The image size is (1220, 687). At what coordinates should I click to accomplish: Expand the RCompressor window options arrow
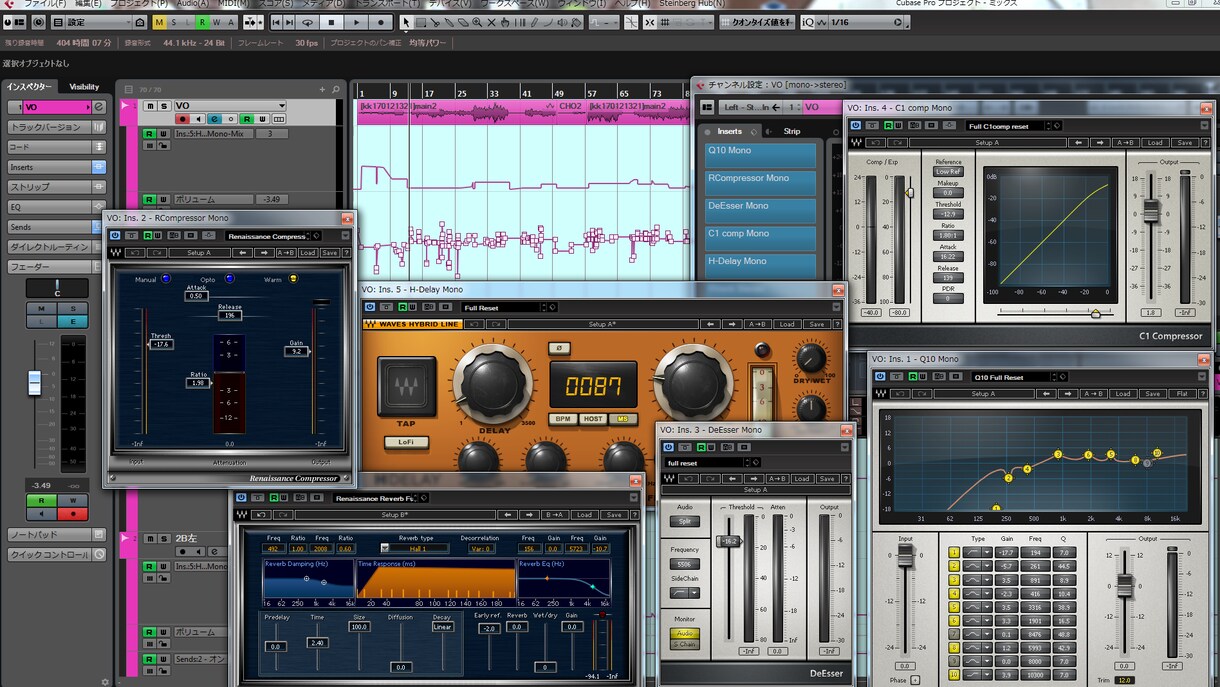[x=345, y=236]
